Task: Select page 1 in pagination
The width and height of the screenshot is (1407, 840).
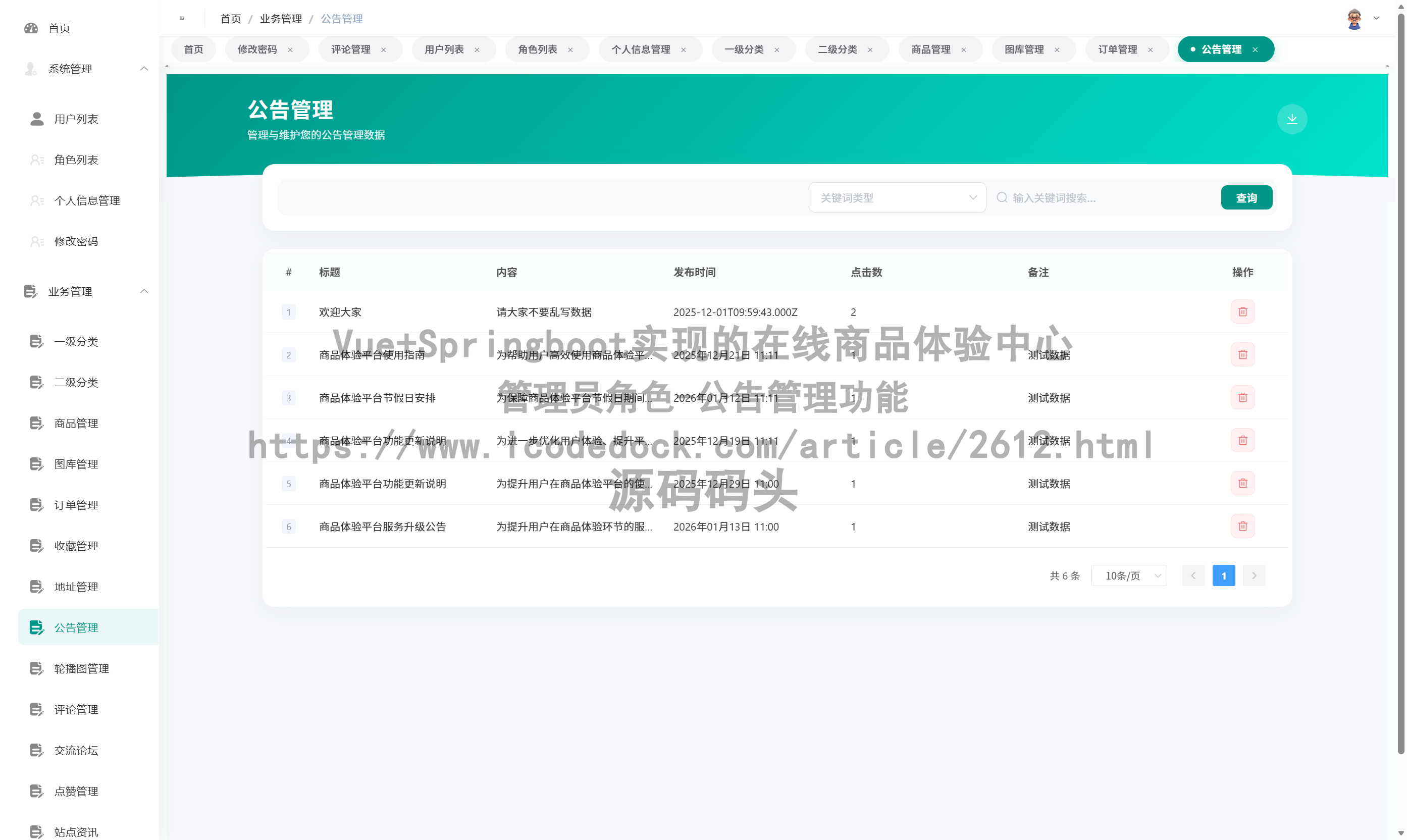Action: (x=1224, y=575)
